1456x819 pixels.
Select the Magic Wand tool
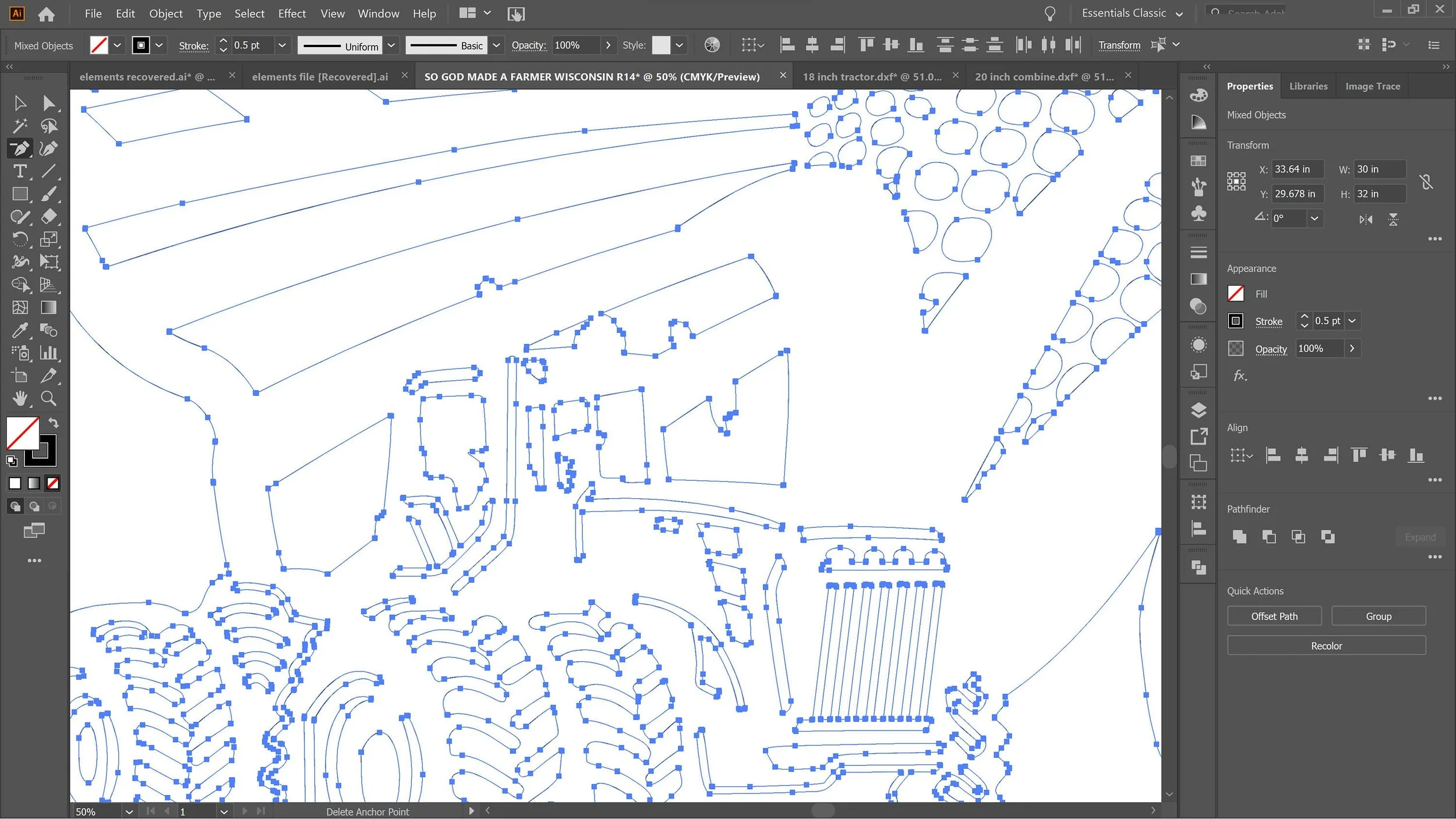click(20, 126)
